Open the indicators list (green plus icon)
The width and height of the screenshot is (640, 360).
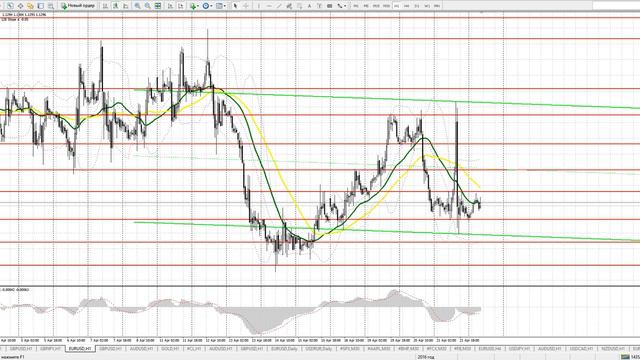coord(193,6)
